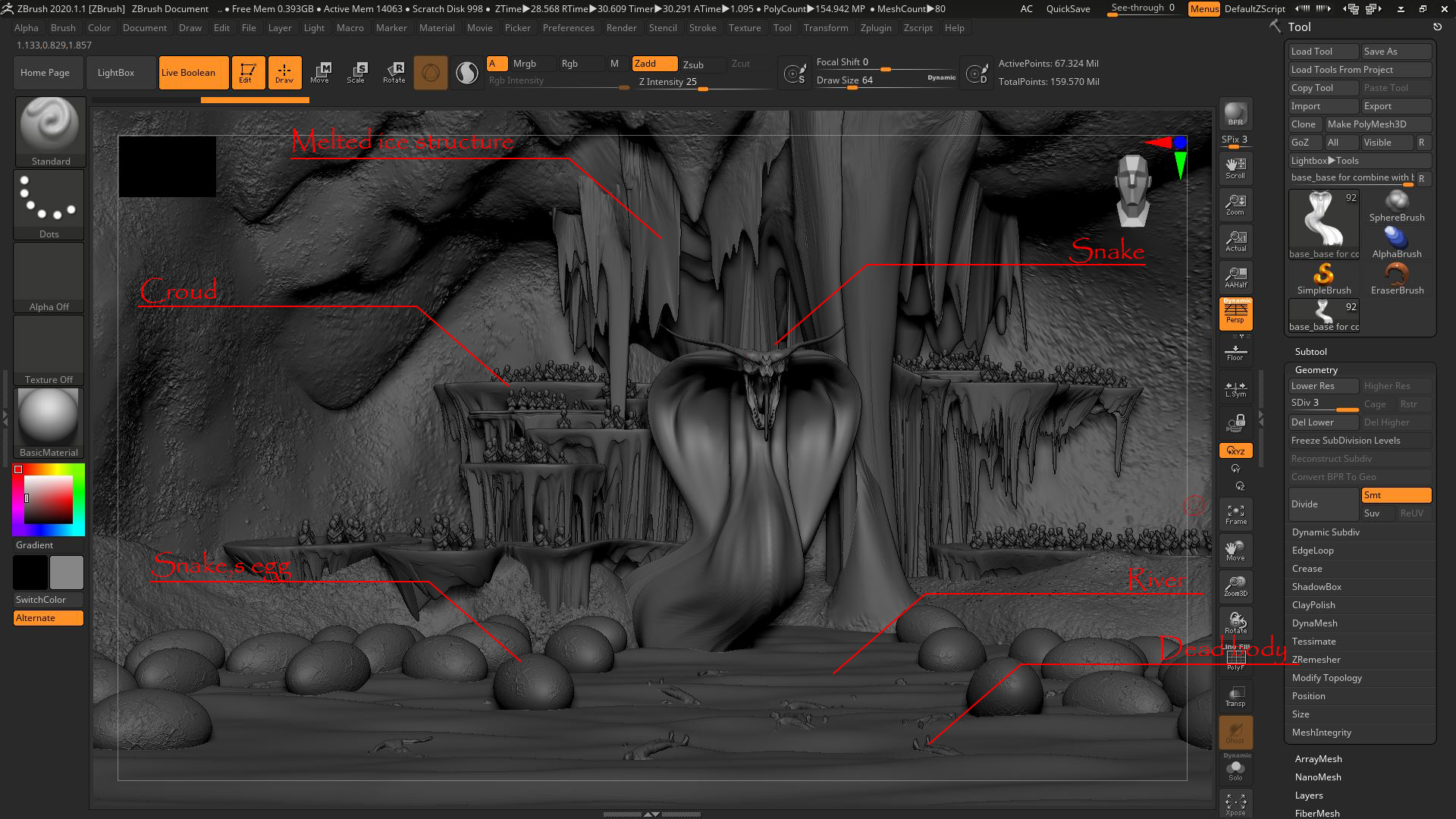This screenshot has height=819, width=1456.
Task: Expand the Subtool palette section
Action: (1310, 352)
